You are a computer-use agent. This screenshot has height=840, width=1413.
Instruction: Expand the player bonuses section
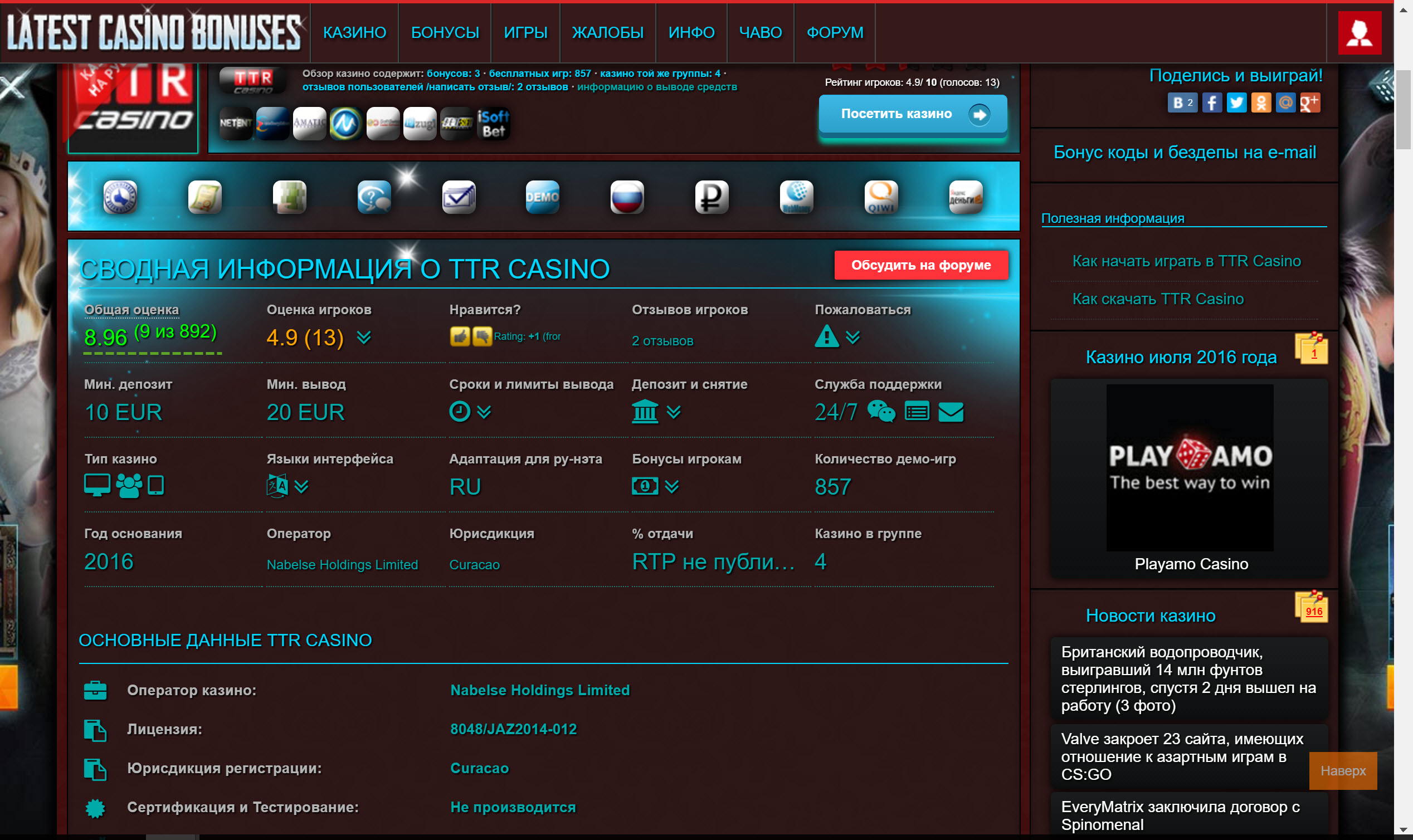click(671, 486)
